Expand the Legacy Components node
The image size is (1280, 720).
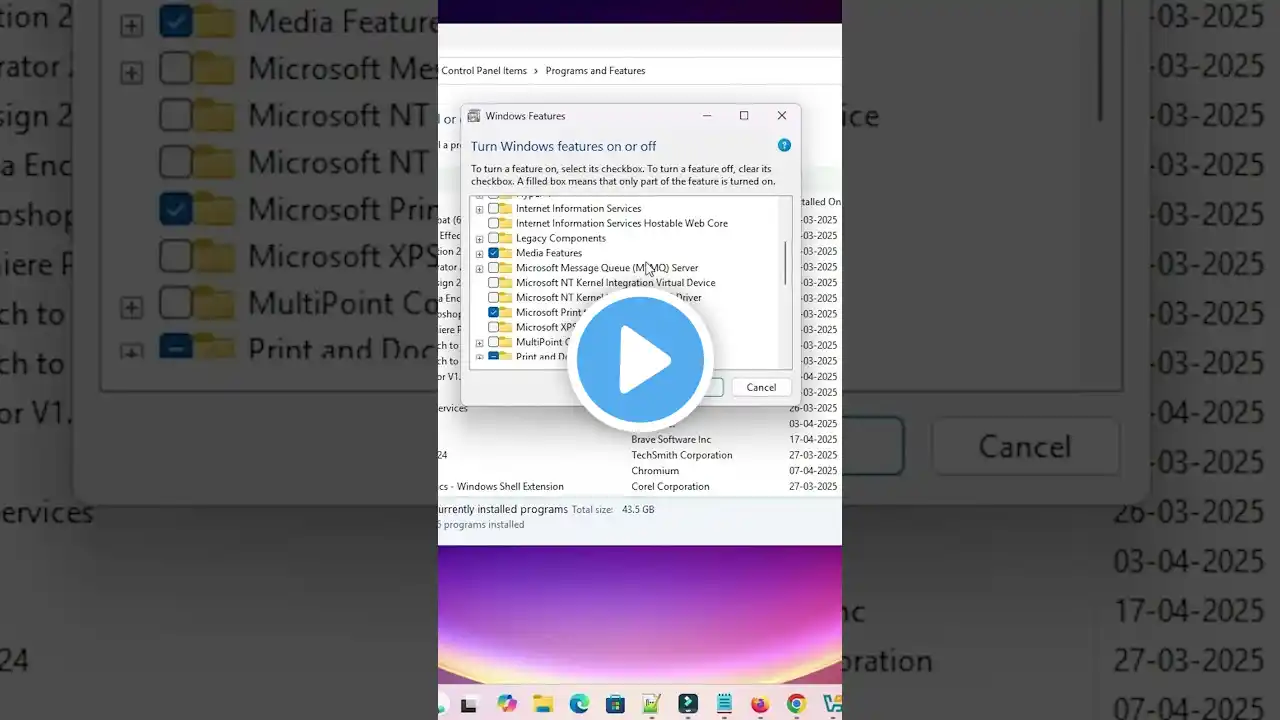480,239
